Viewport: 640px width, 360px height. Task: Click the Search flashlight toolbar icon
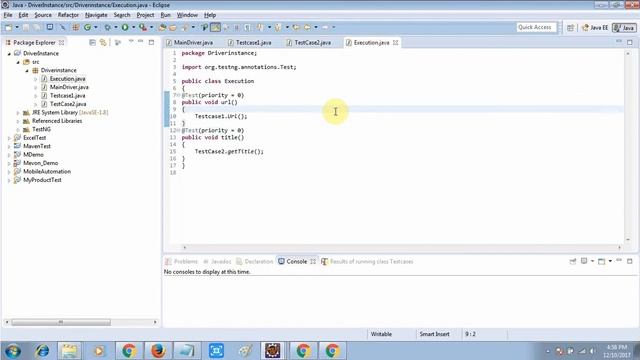(x=184, y=27)
